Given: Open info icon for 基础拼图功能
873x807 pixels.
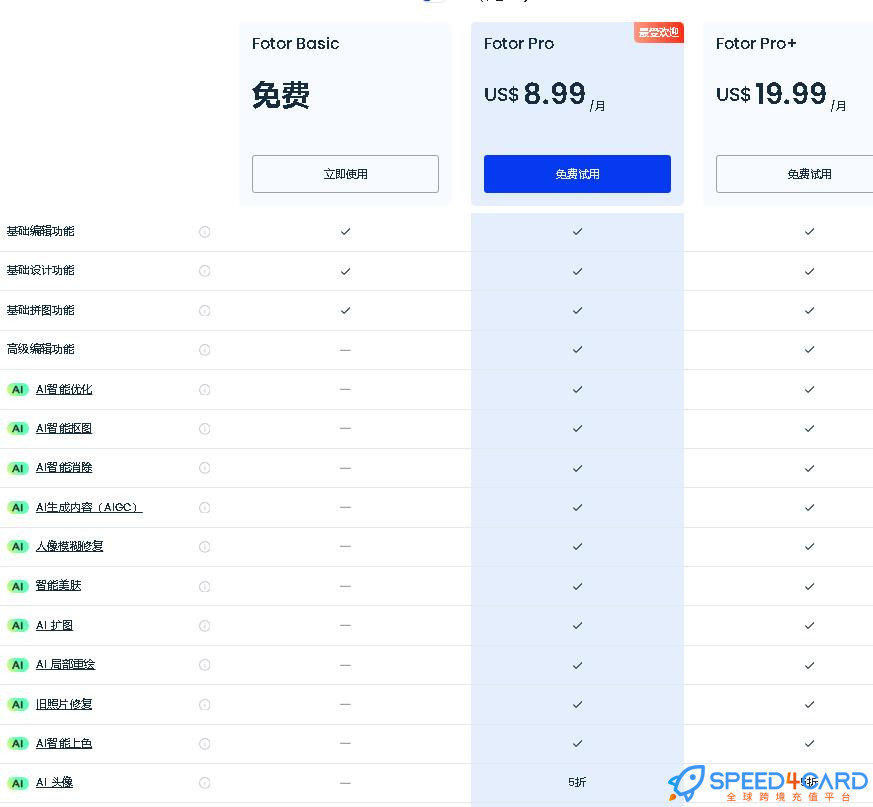Looking at the screenshot, I should click(204, 310).
